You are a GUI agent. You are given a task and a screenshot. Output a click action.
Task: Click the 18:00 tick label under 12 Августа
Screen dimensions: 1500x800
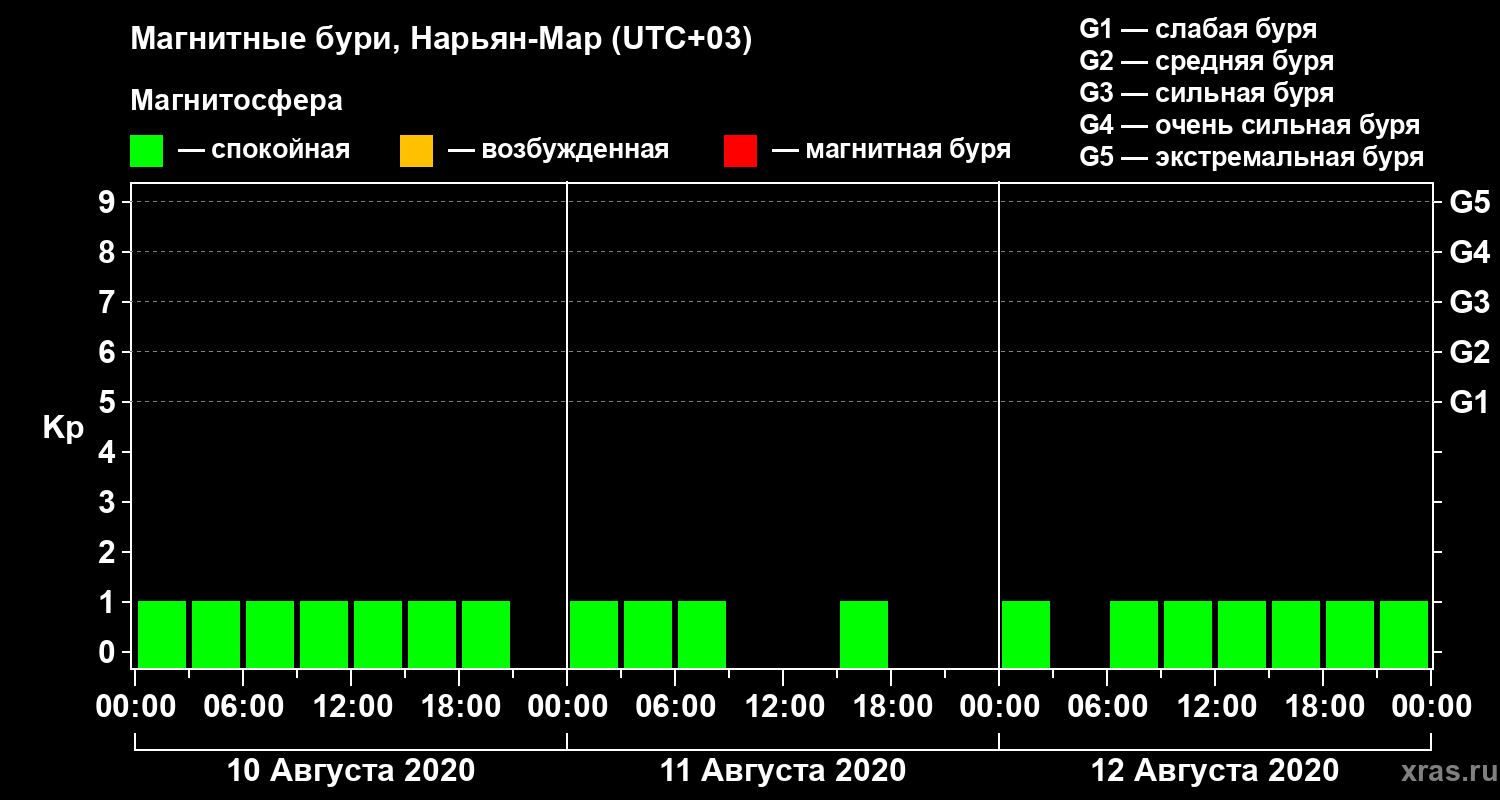coord(1323,706)
